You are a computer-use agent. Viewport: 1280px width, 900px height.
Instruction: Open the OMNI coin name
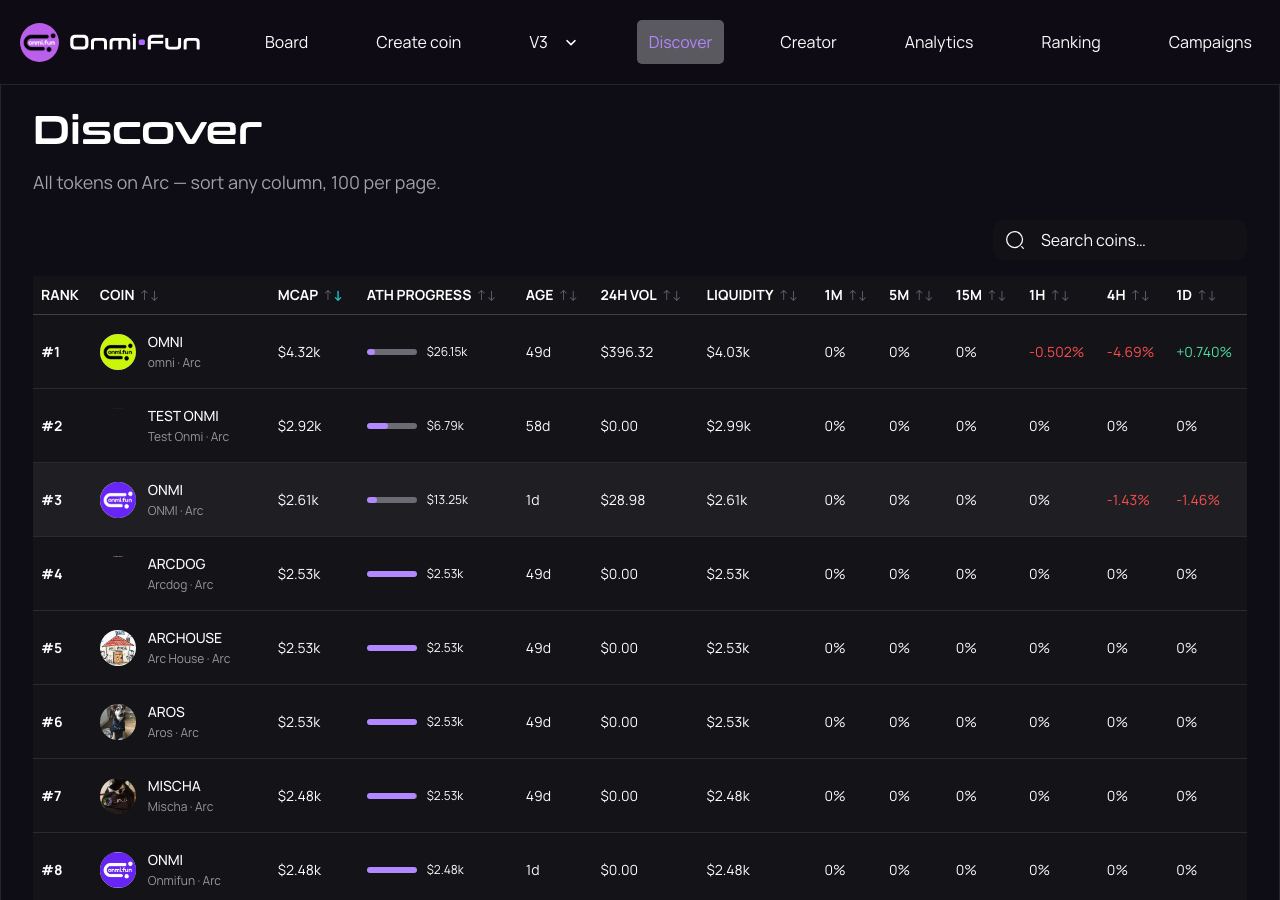[165, 342]
